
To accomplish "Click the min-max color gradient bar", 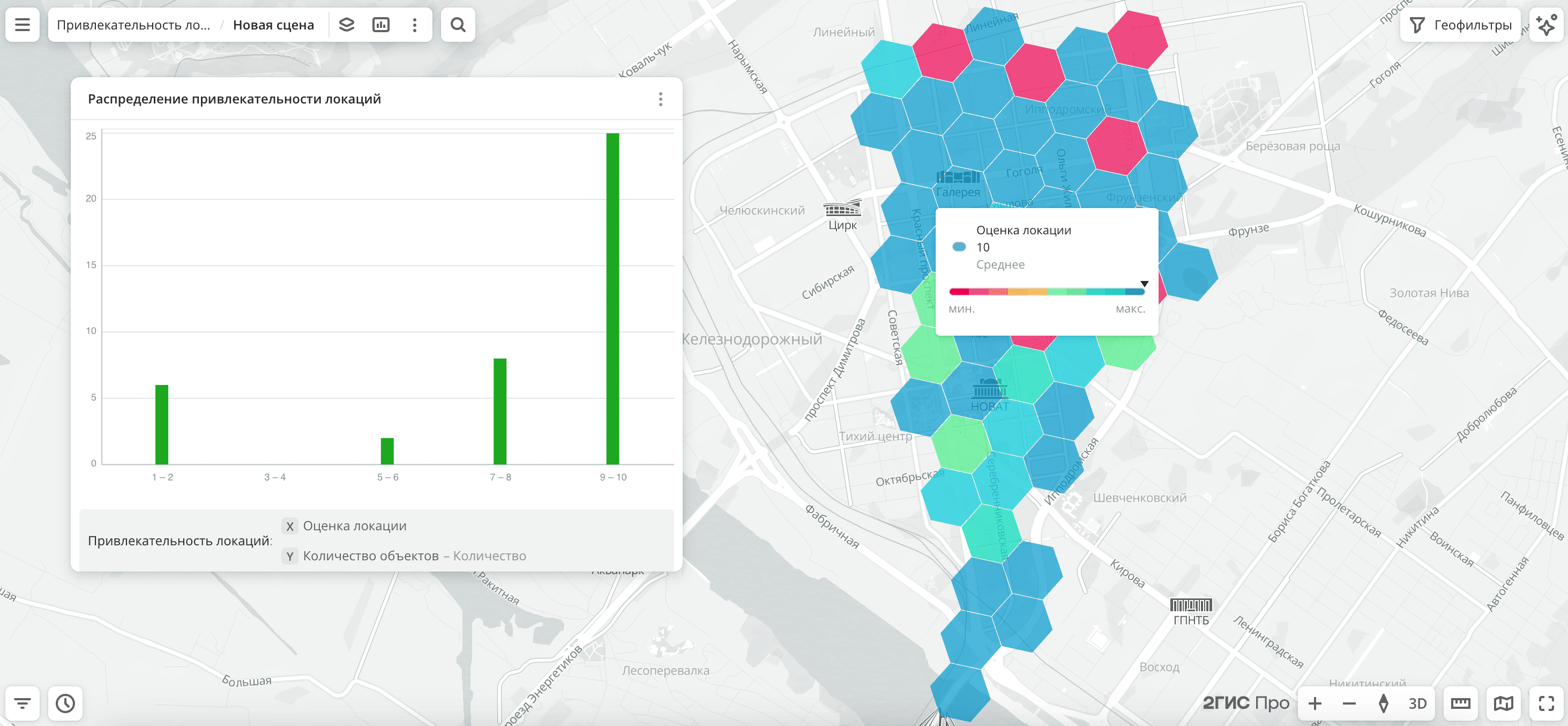I will 1047,291.
